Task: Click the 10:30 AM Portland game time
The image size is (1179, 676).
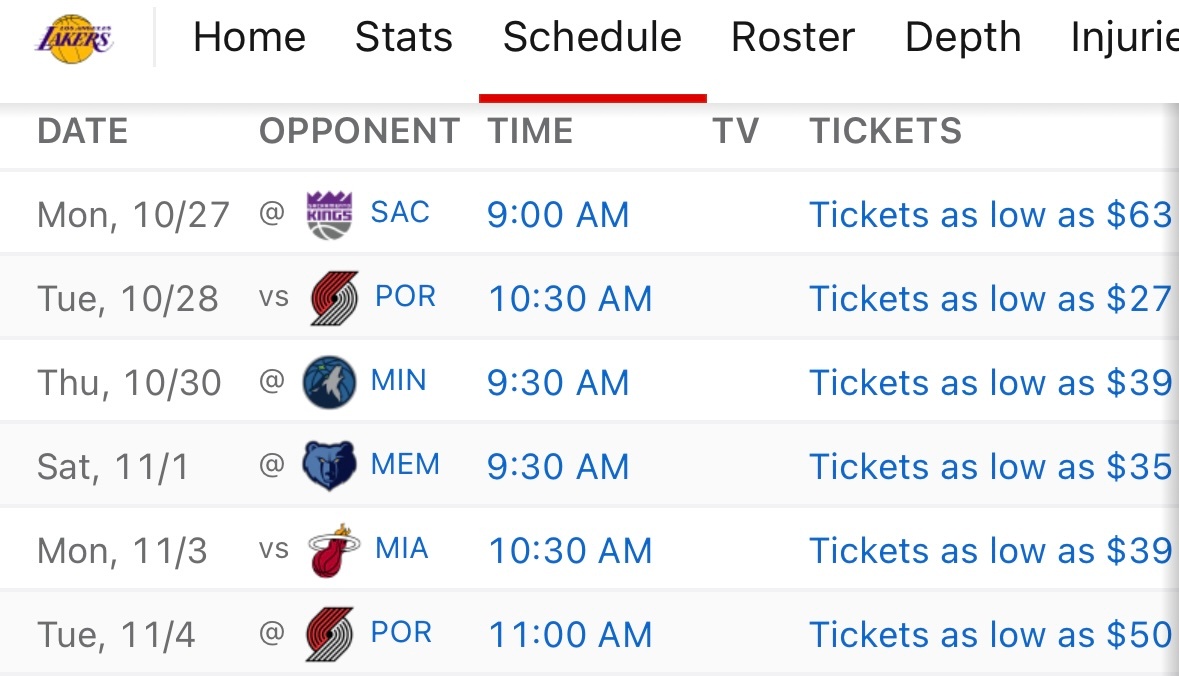Action: click(570, 299)
